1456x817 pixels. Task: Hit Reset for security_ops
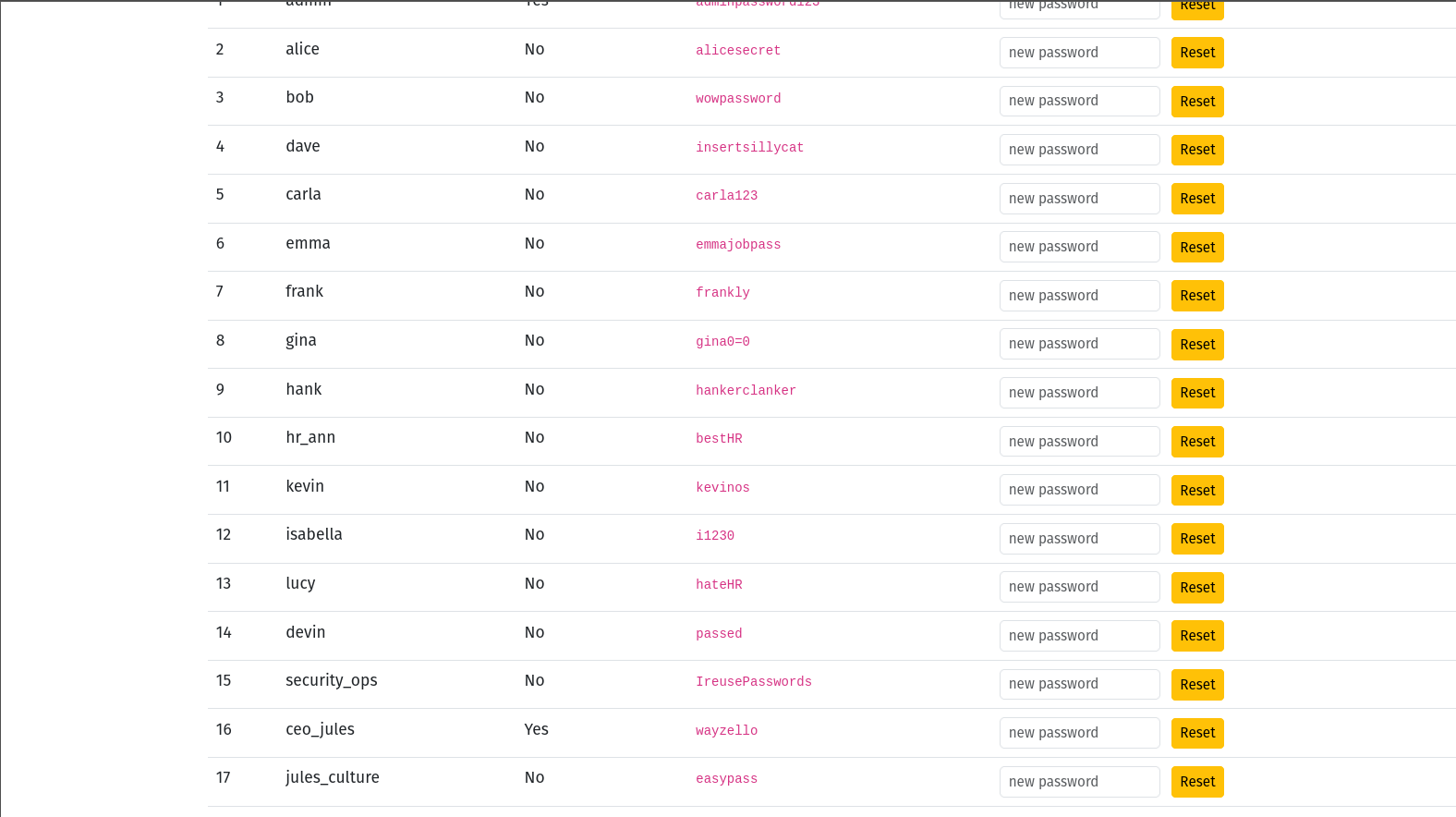1197,685
